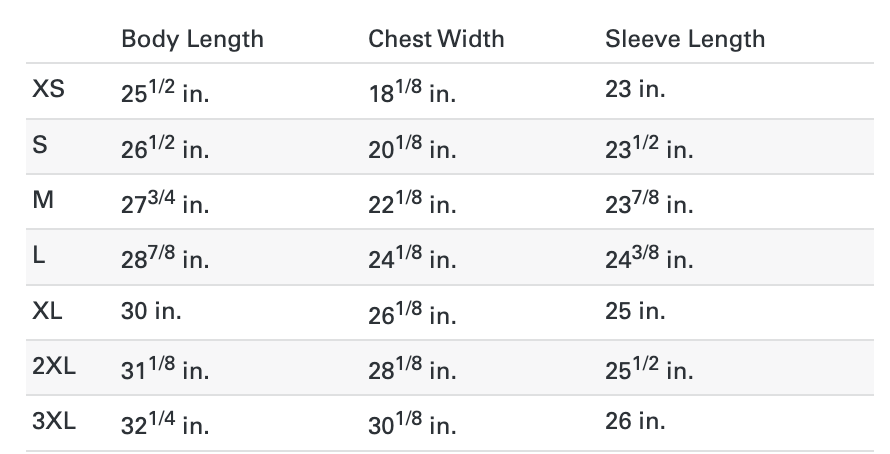This screenshot has width=890, height=454.
Task: Click the XS sleeve length 23 in. cell
Action: coord(635,89)
